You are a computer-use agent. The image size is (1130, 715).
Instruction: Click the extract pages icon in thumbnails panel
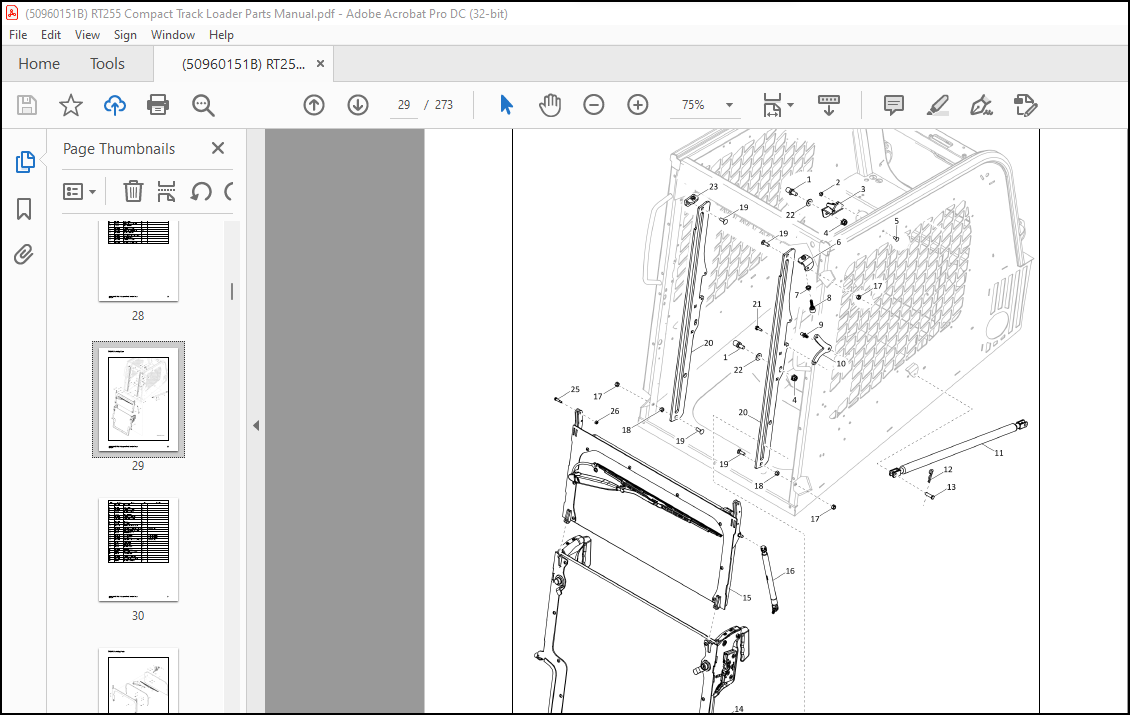click(x=166, y=192)
